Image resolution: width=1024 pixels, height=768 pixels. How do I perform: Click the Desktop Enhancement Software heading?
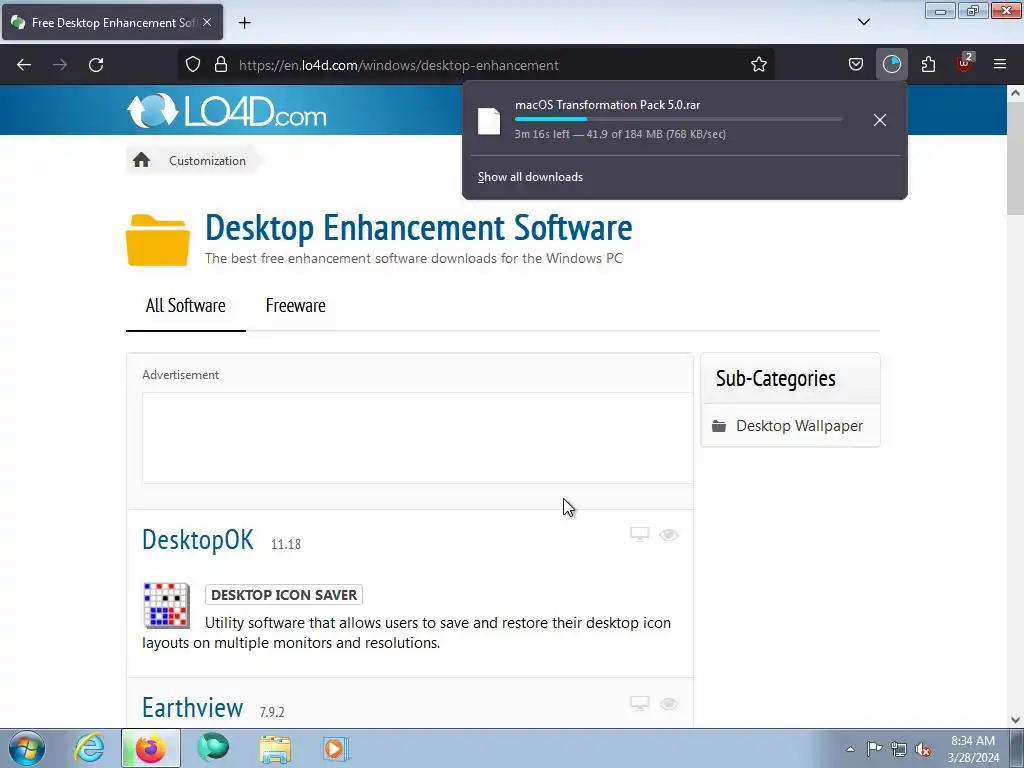(x=419, y=227)
